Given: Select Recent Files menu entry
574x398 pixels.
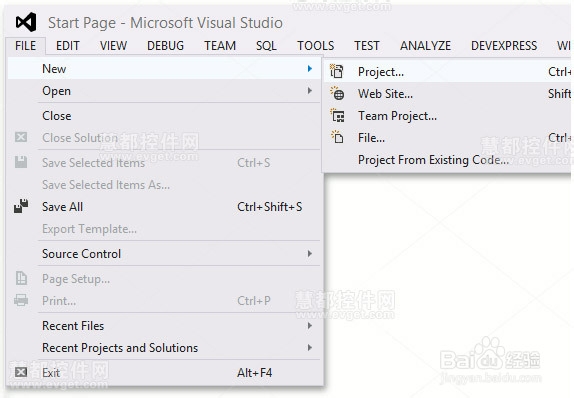Looking at the screenshot, I should 164,326.
